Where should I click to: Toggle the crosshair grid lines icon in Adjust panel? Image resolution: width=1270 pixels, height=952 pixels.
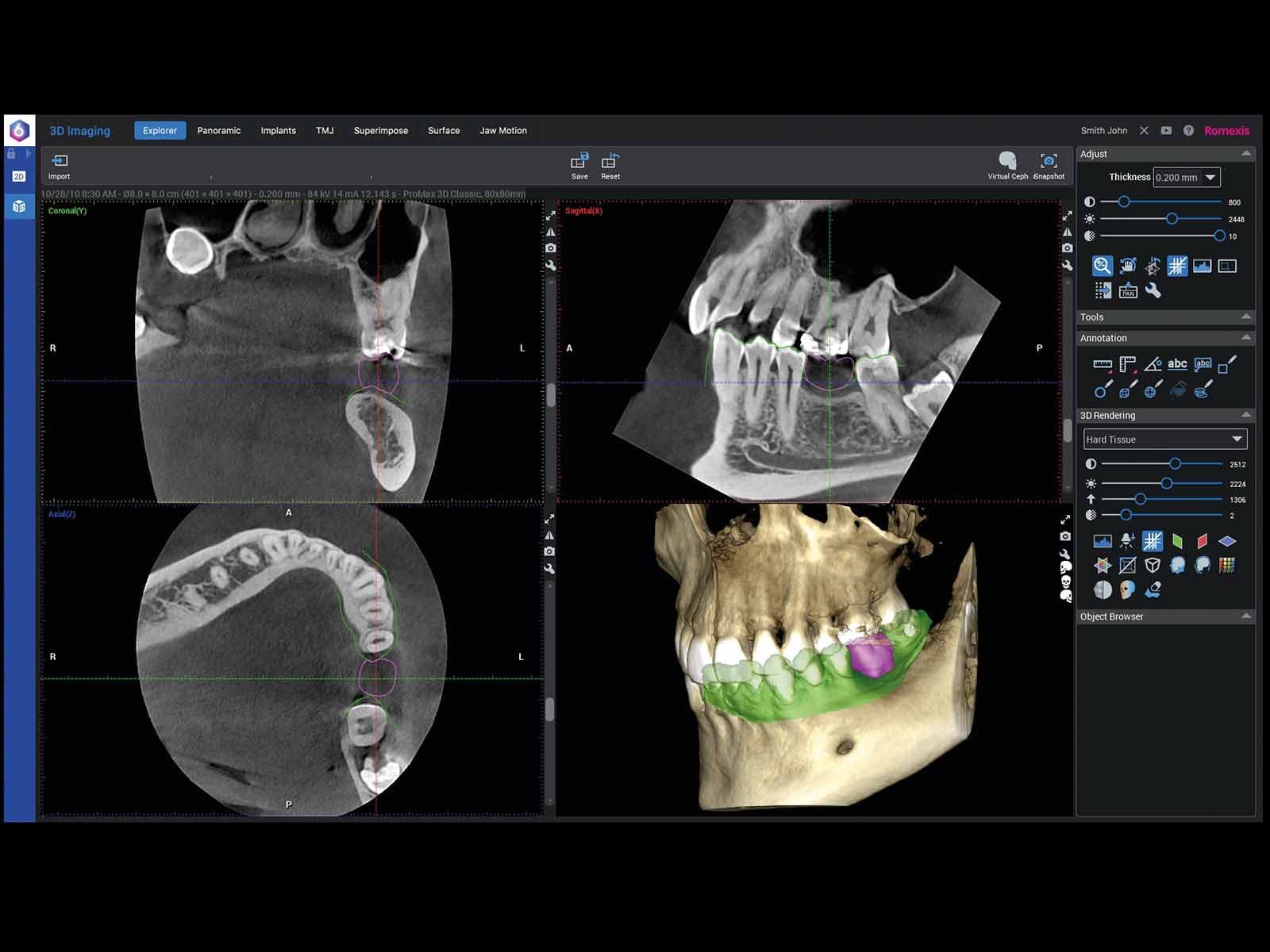click(1177, 266)
